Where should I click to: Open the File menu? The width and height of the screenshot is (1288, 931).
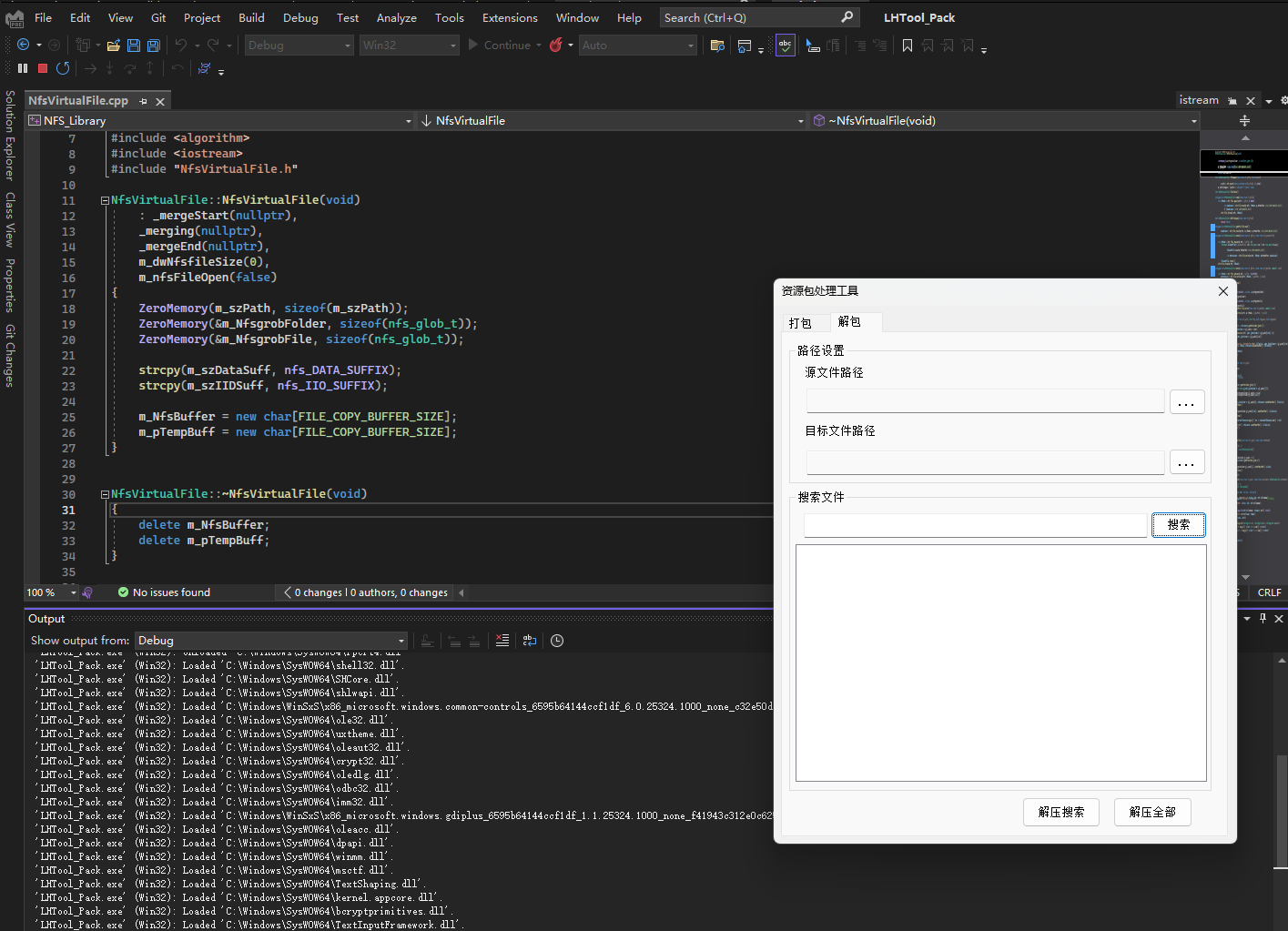[x=43, y=17]
